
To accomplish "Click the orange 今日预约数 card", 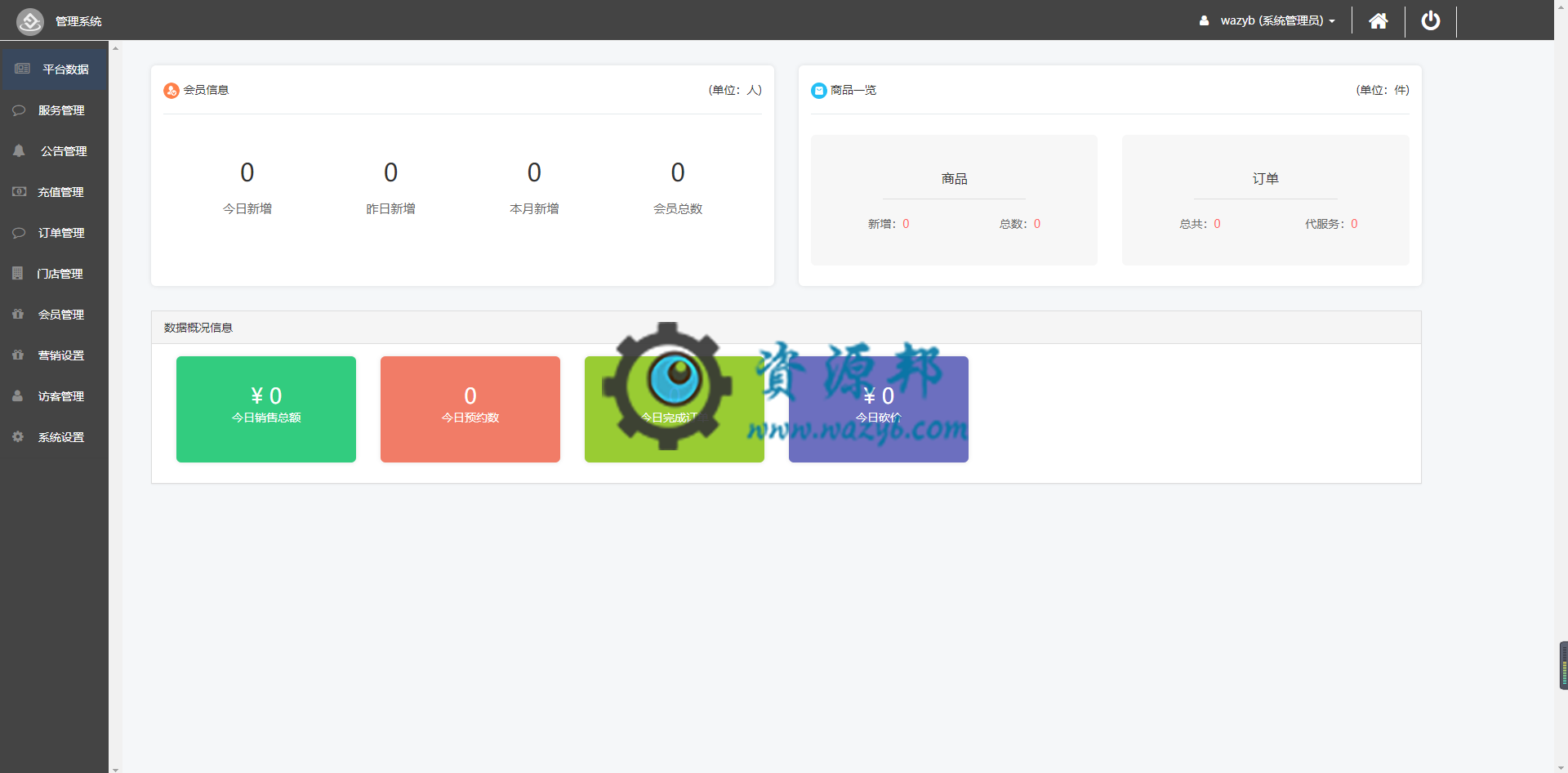I will (470, 409).
